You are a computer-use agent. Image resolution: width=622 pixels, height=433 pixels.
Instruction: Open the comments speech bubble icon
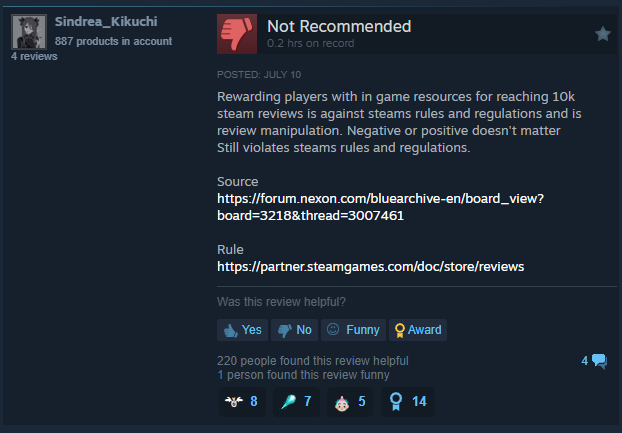[x=599, y=361]
